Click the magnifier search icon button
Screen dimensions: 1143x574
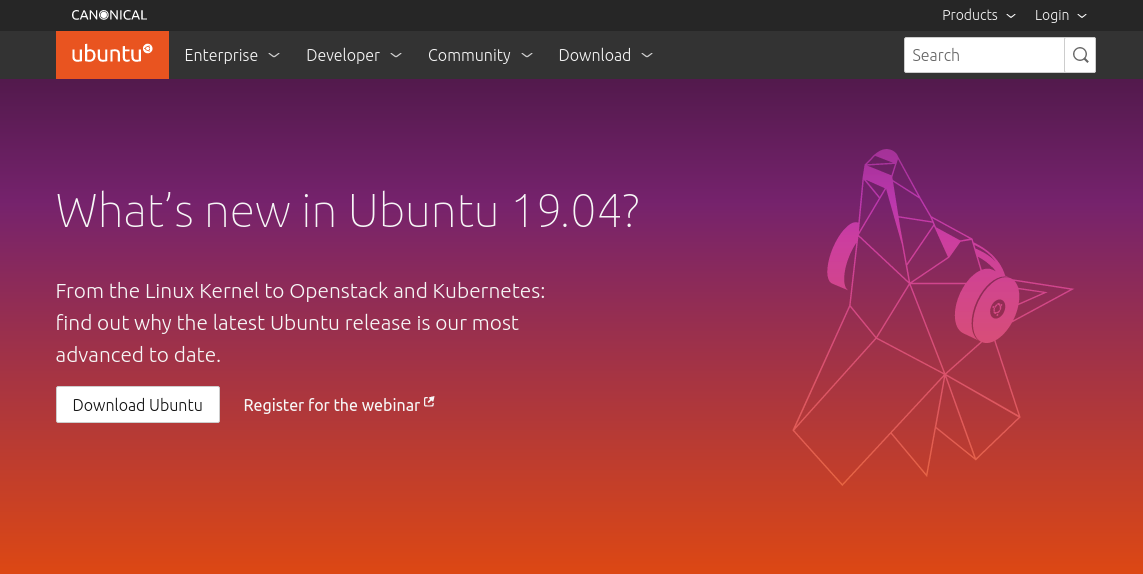[x=1080, y=55]
